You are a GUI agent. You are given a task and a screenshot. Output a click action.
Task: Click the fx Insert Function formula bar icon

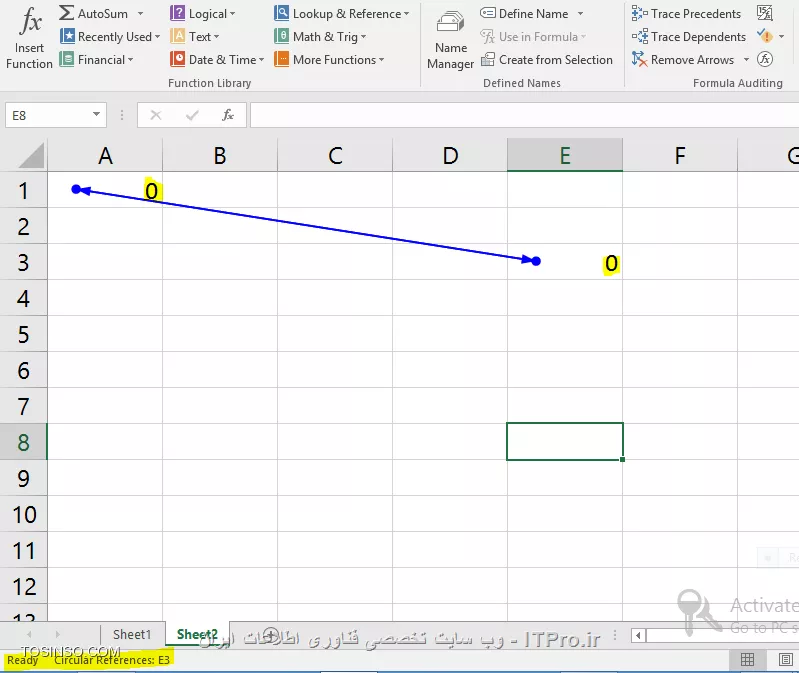[x=228, y=116]
